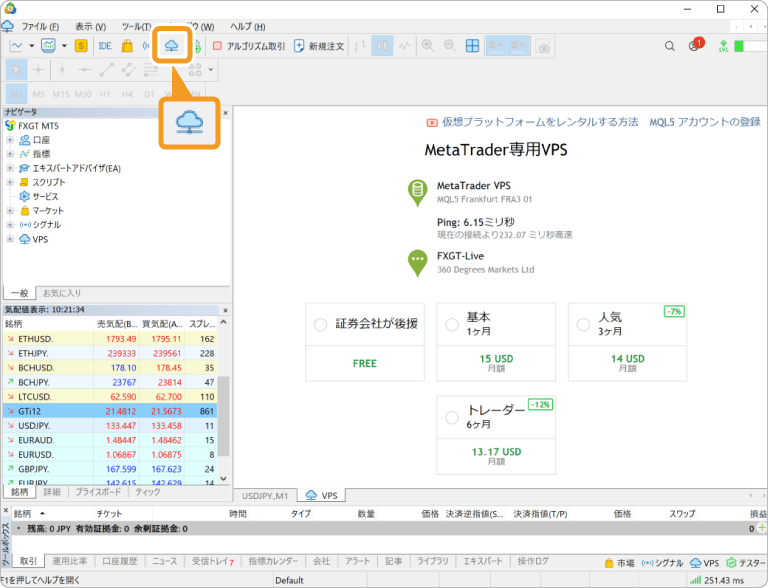This screenshot has width=768, height=588.
Task: Click the zoom in magnifier
Action: coord(428,46)
